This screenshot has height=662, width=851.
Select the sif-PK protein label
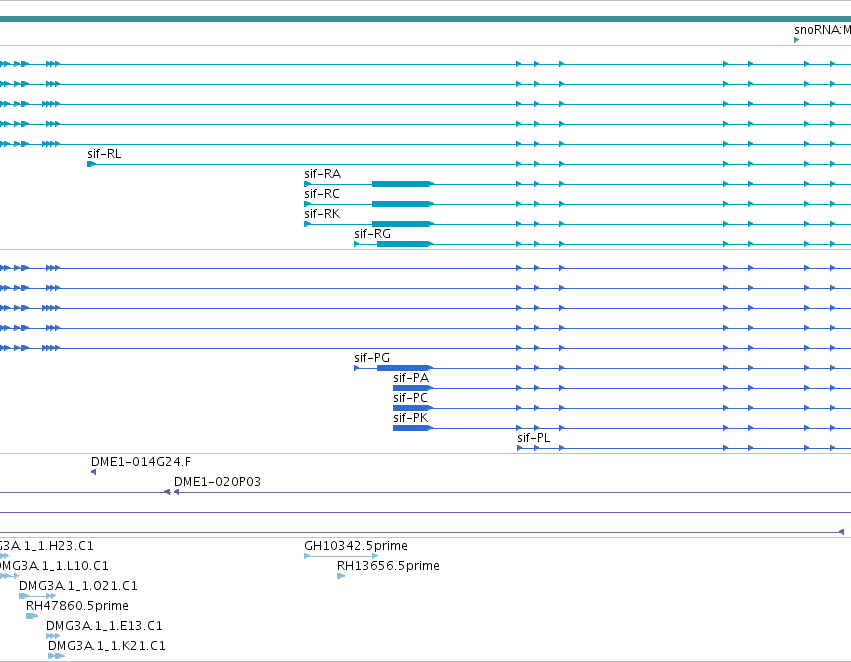[x=410, y=418]
